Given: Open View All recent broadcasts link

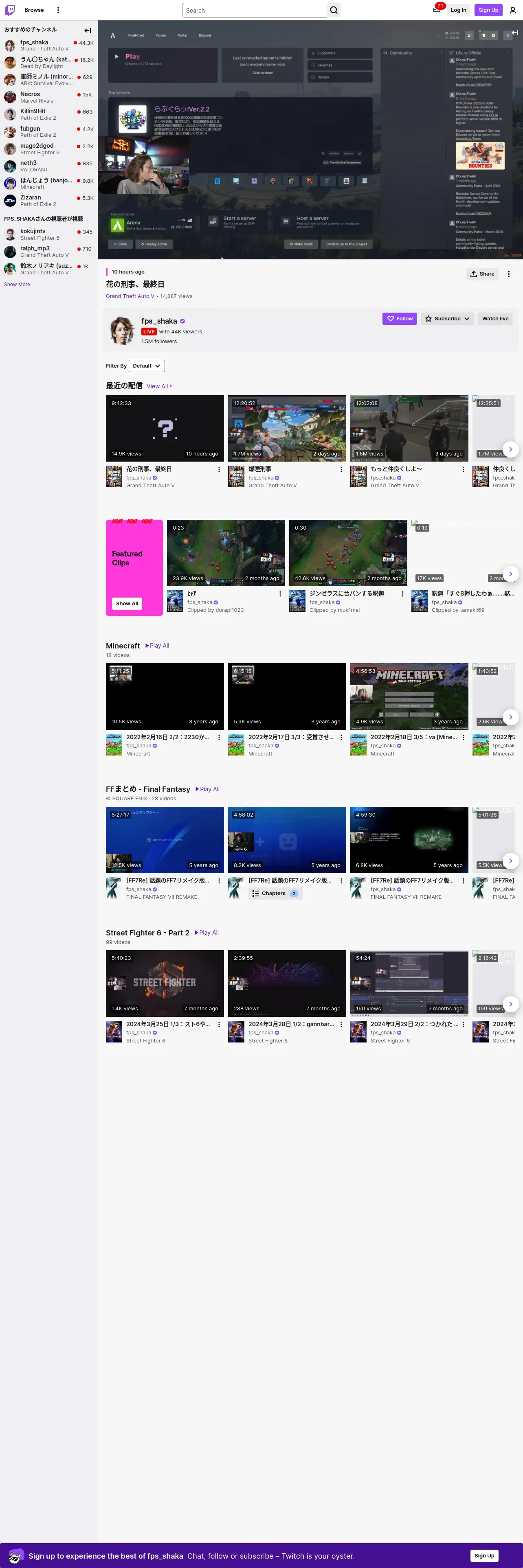Looking at the screenshot, I should (159, 386).
